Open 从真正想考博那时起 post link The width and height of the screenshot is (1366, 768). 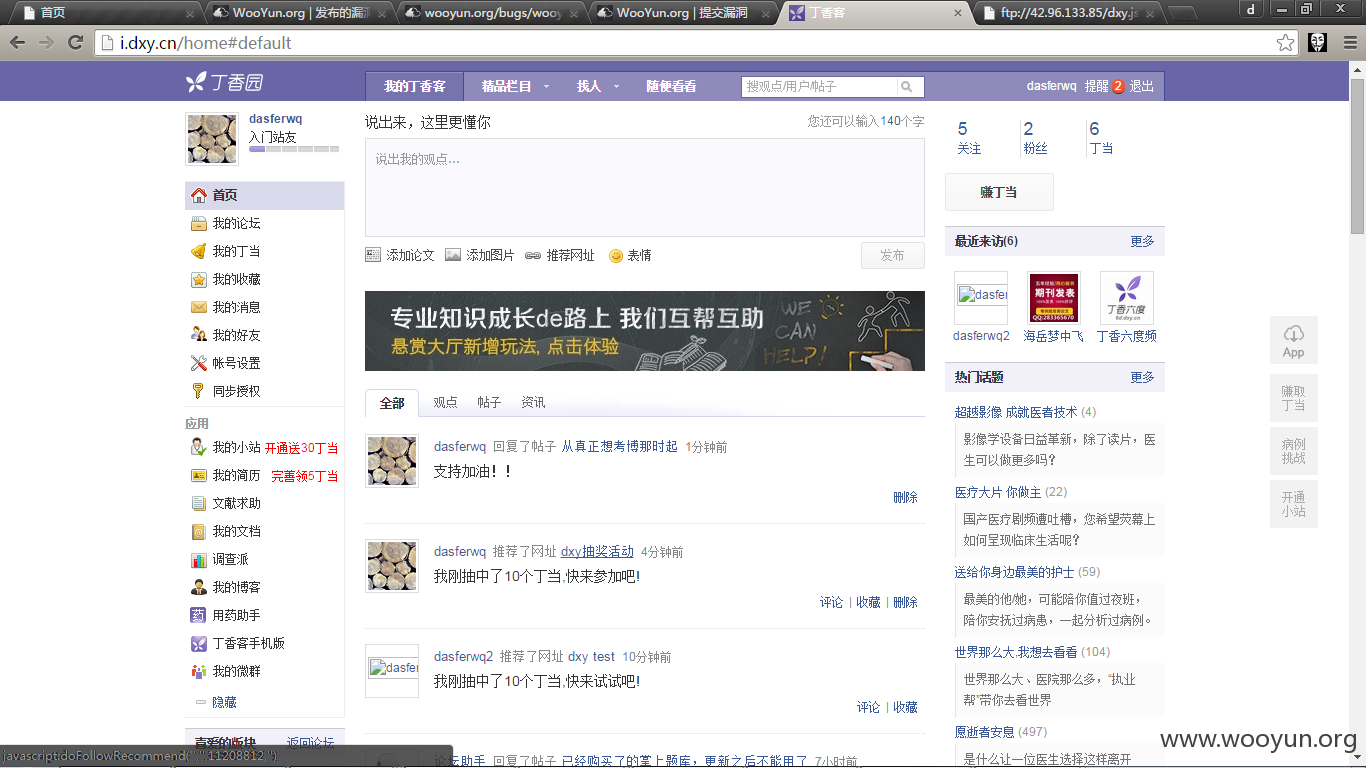click(619, 446)
